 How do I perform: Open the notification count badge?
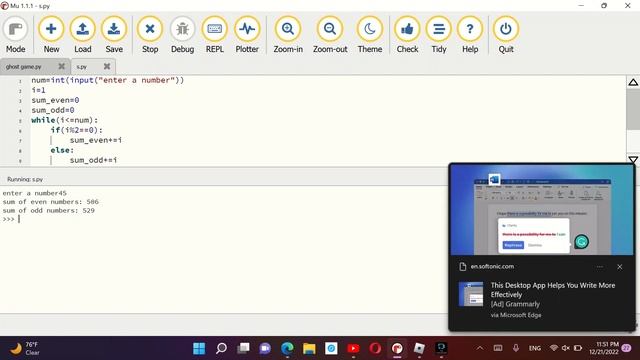tap(627, 348)
